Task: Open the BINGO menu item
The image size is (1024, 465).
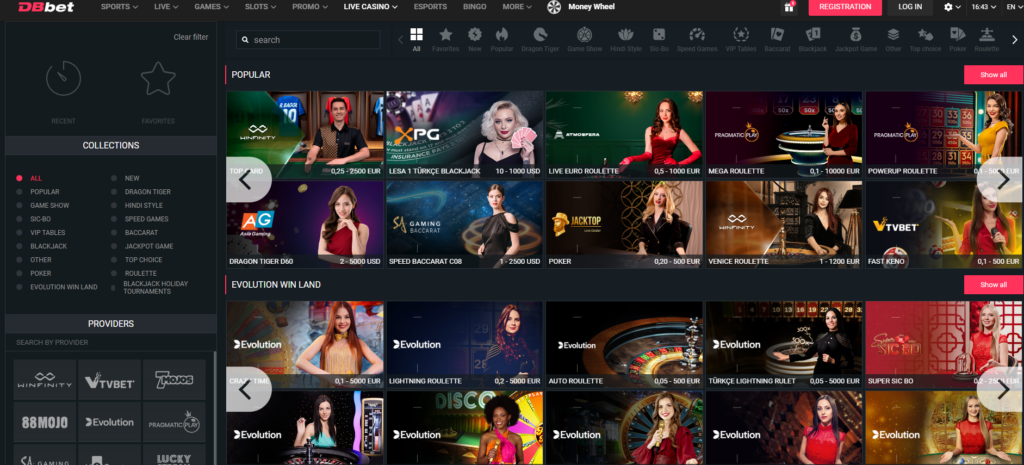Action: click(475, 7)
